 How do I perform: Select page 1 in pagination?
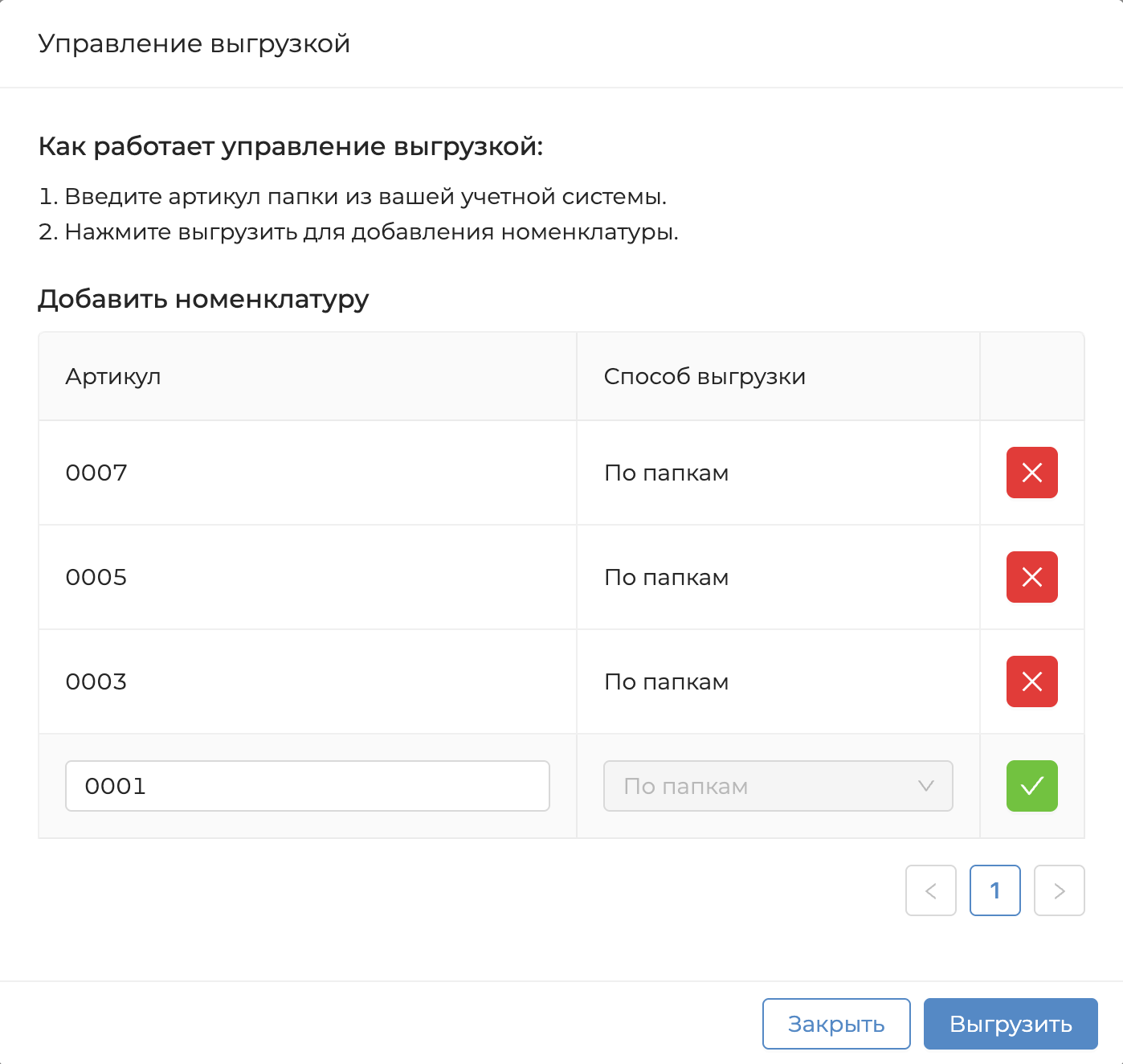pos(994,890)
